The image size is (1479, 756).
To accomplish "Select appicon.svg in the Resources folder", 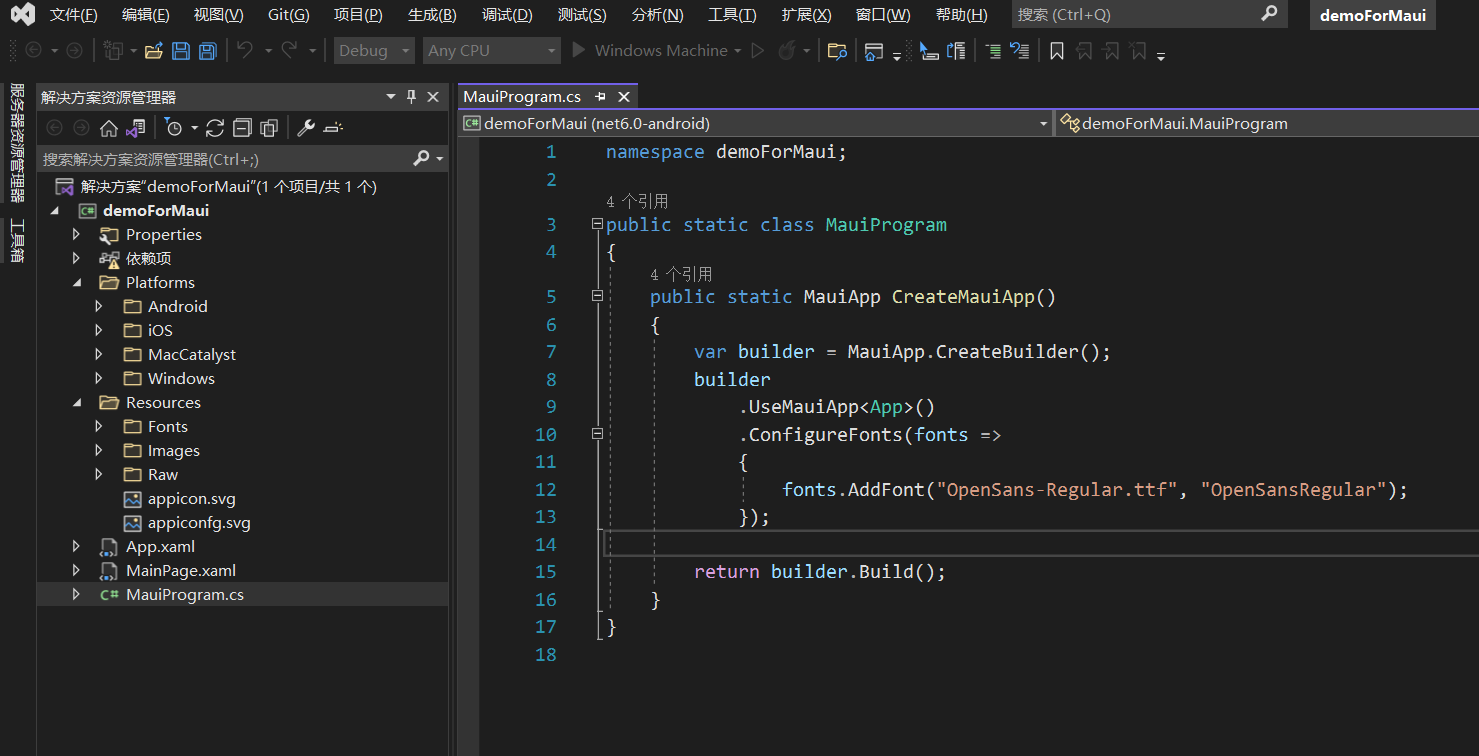I will tap(192, 498).
